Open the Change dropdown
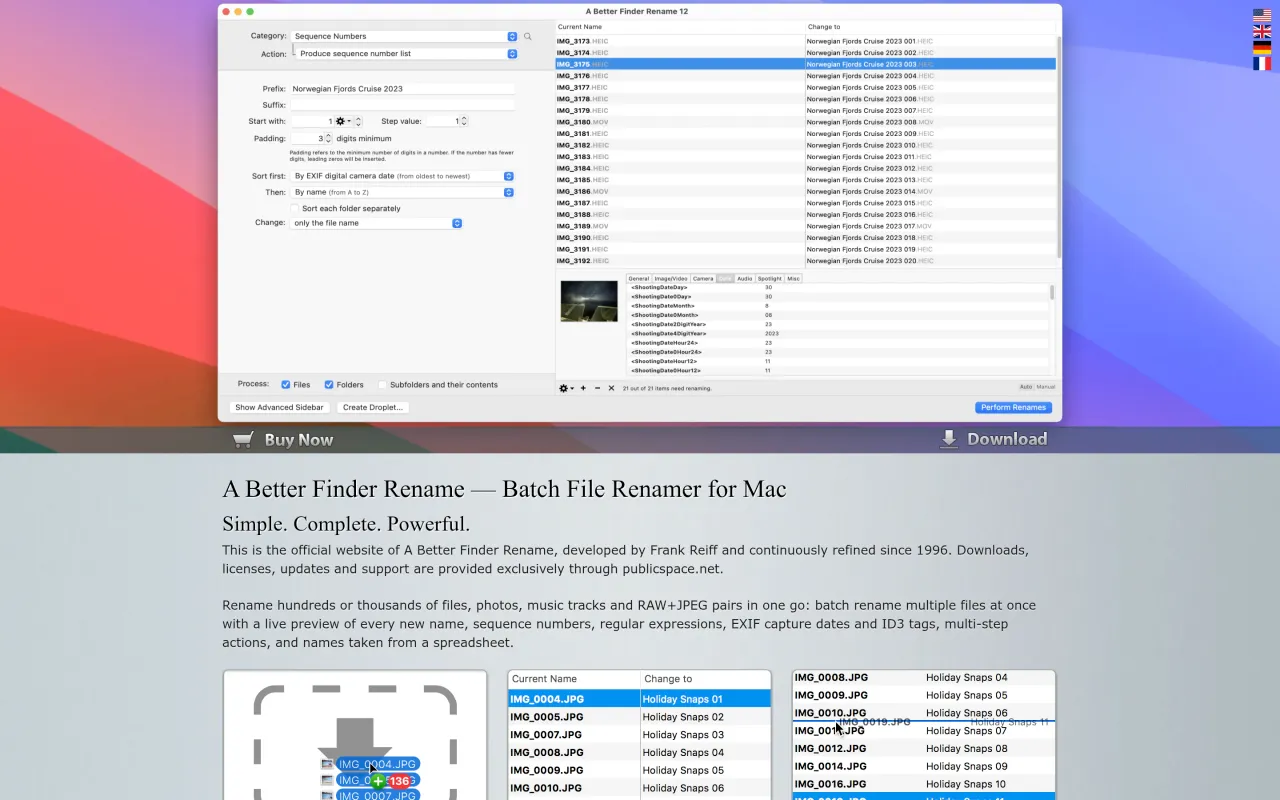Screen dimensions: 1280x800 pos(376,223)
